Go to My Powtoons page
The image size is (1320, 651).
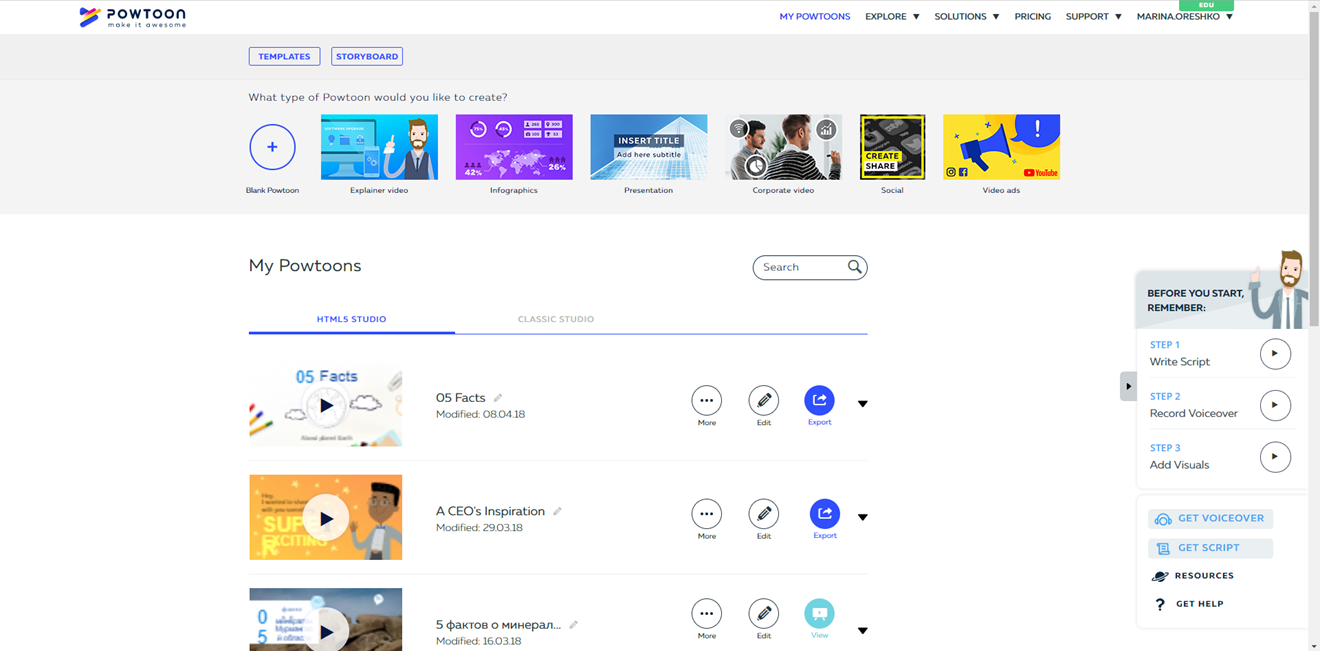coord(815,17)
